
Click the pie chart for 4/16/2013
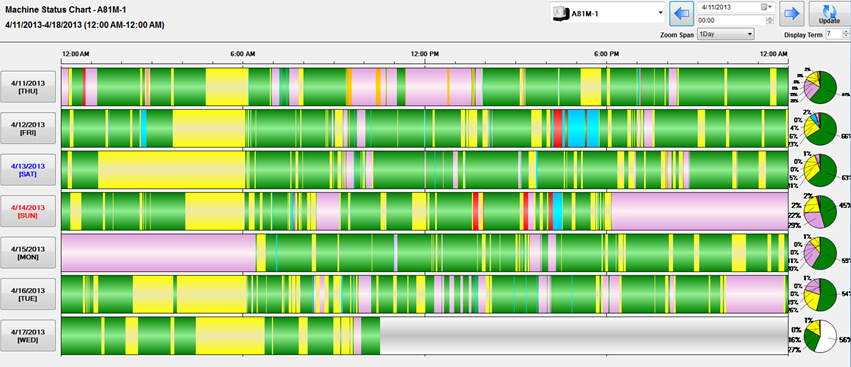820,294
